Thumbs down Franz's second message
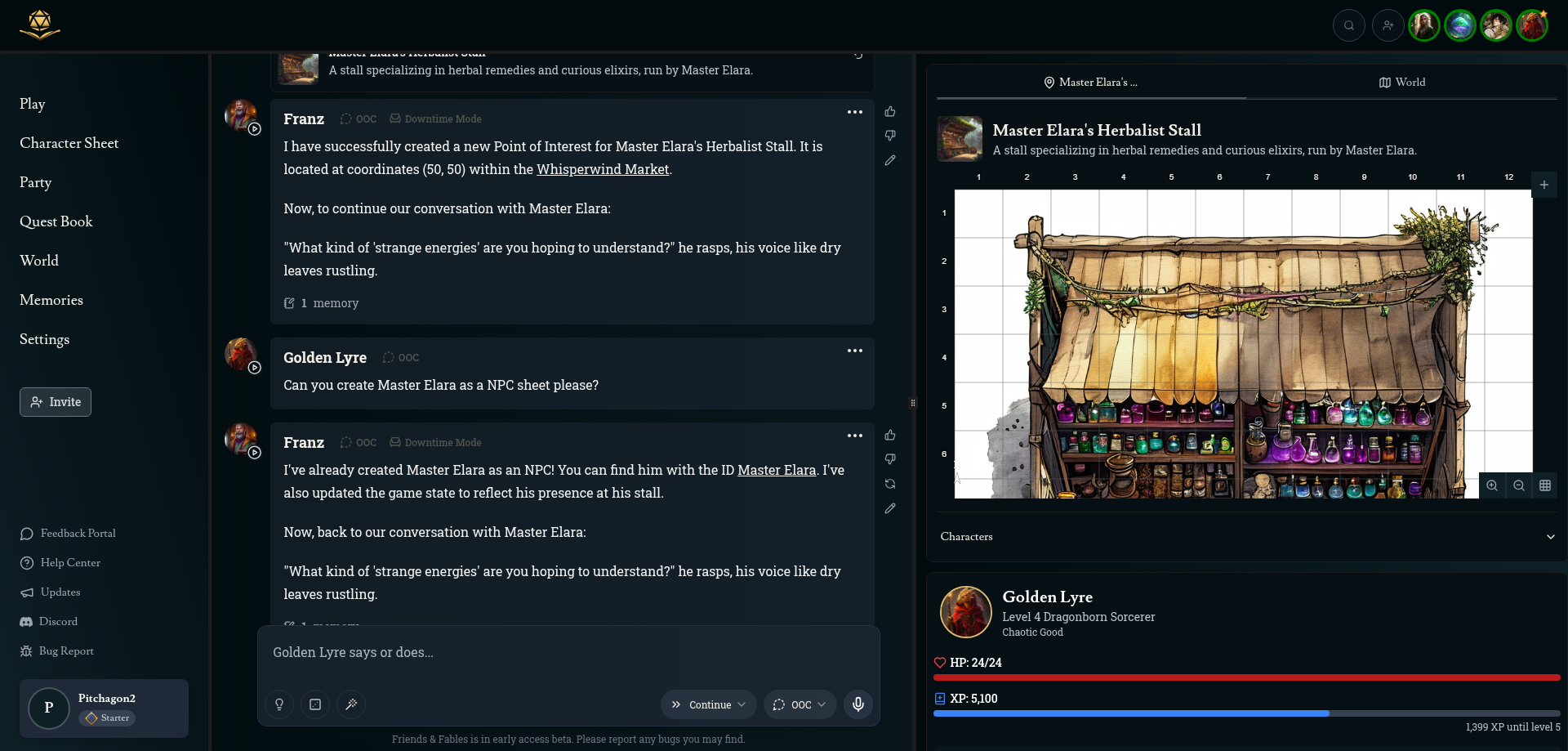This screenshot has height=751, width=1568. 890,459
